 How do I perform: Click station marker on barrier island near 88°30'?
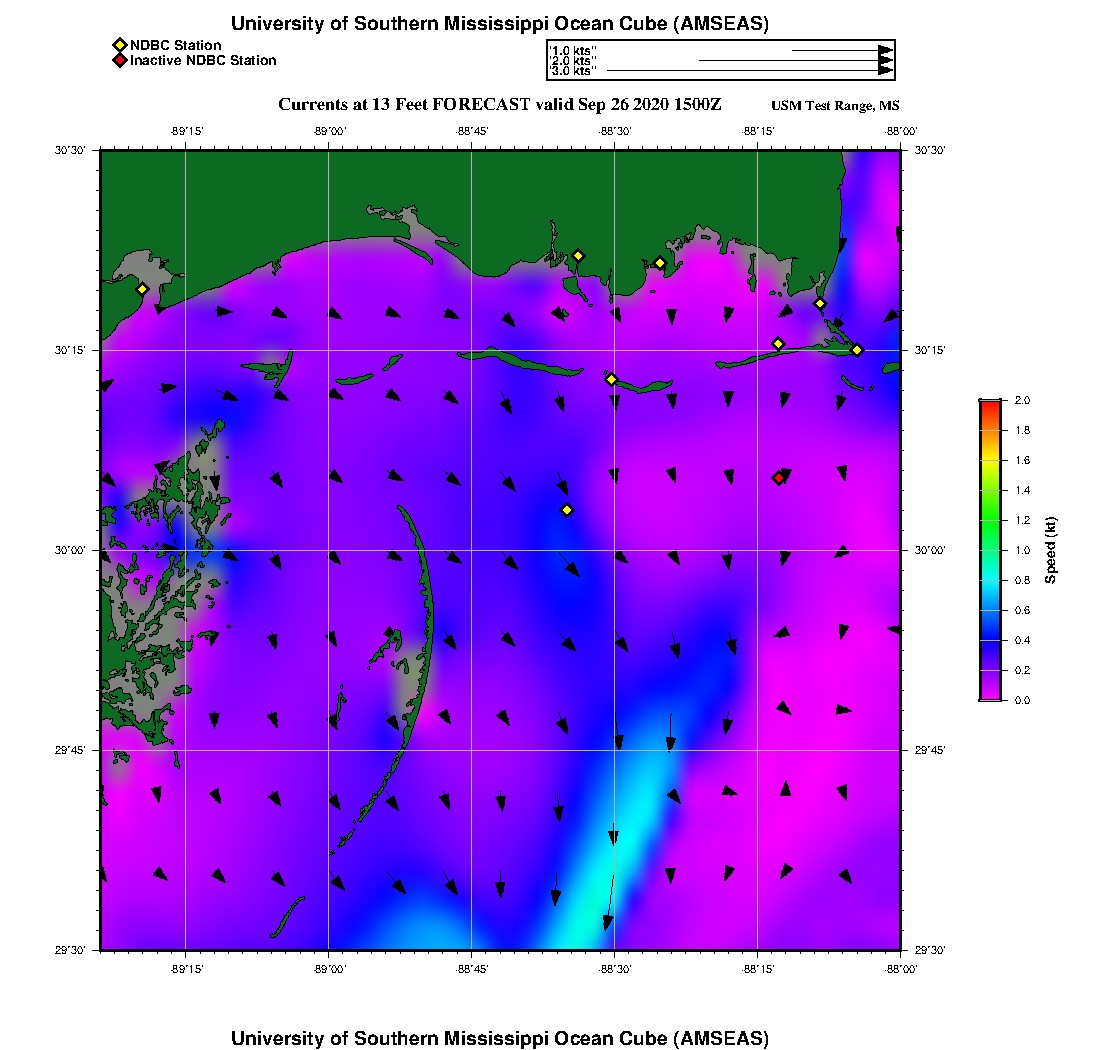pyautogui.click(x=611, y=379)
